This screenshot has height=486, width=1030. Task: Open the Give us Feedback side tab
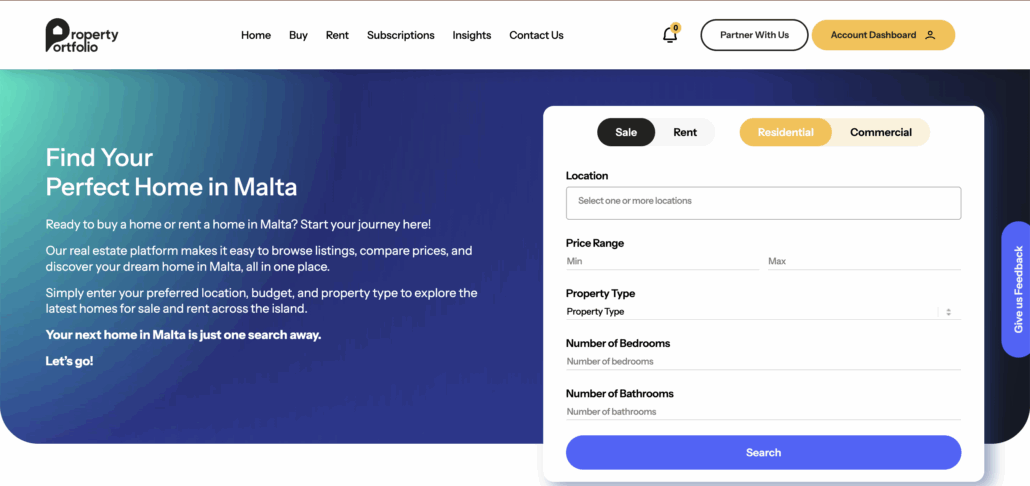1017,289
